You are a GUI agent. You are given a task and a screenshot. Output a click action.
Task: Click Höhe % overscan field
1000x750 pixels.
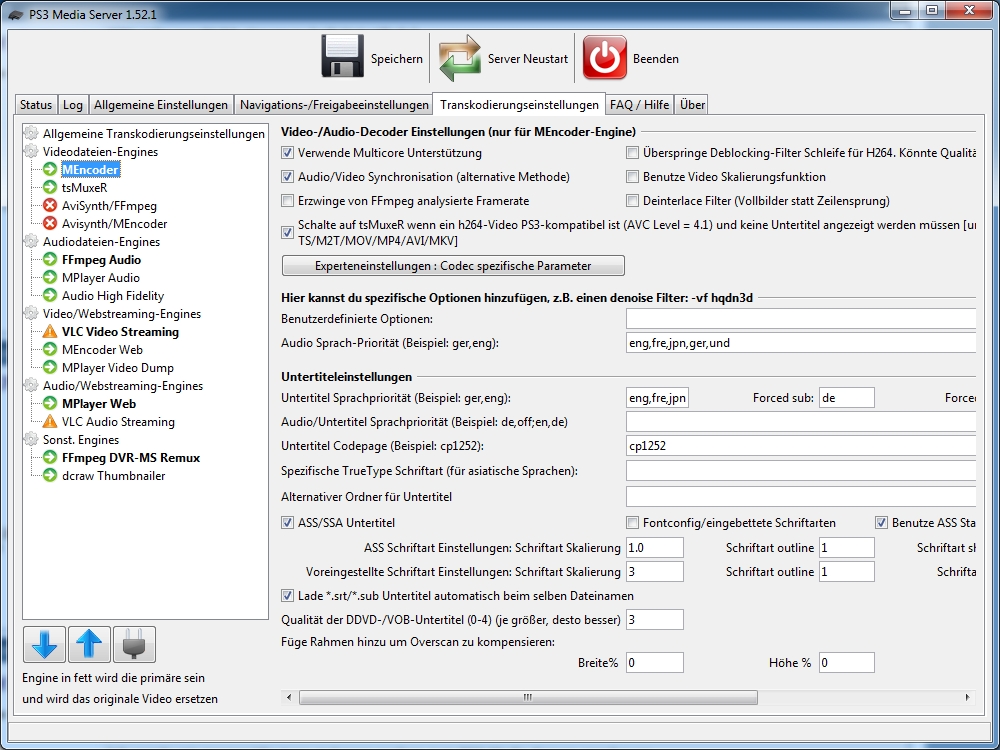846,663
